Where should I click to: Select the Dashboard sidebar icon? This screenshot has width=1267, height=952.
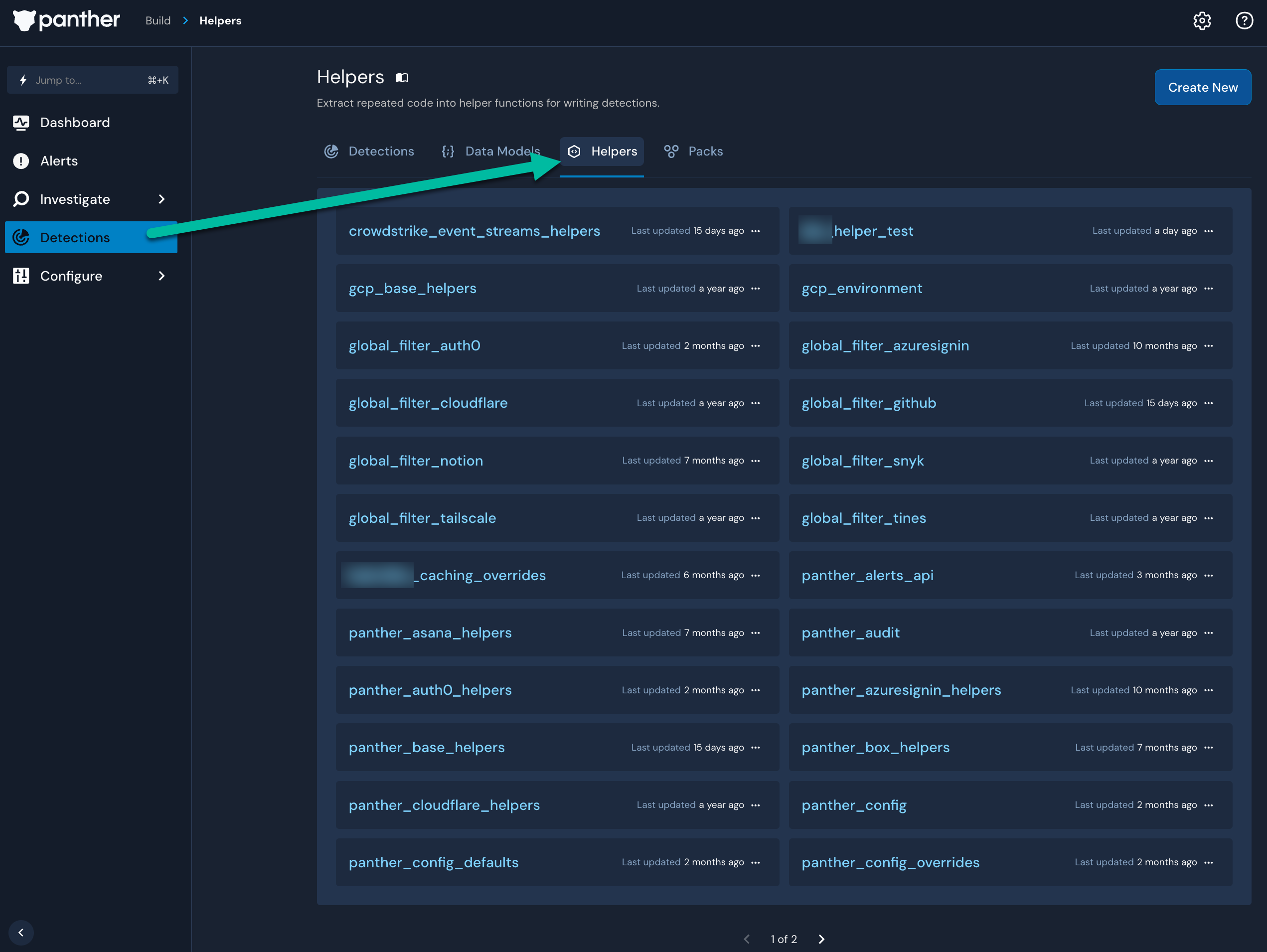(x=21, y=123)
